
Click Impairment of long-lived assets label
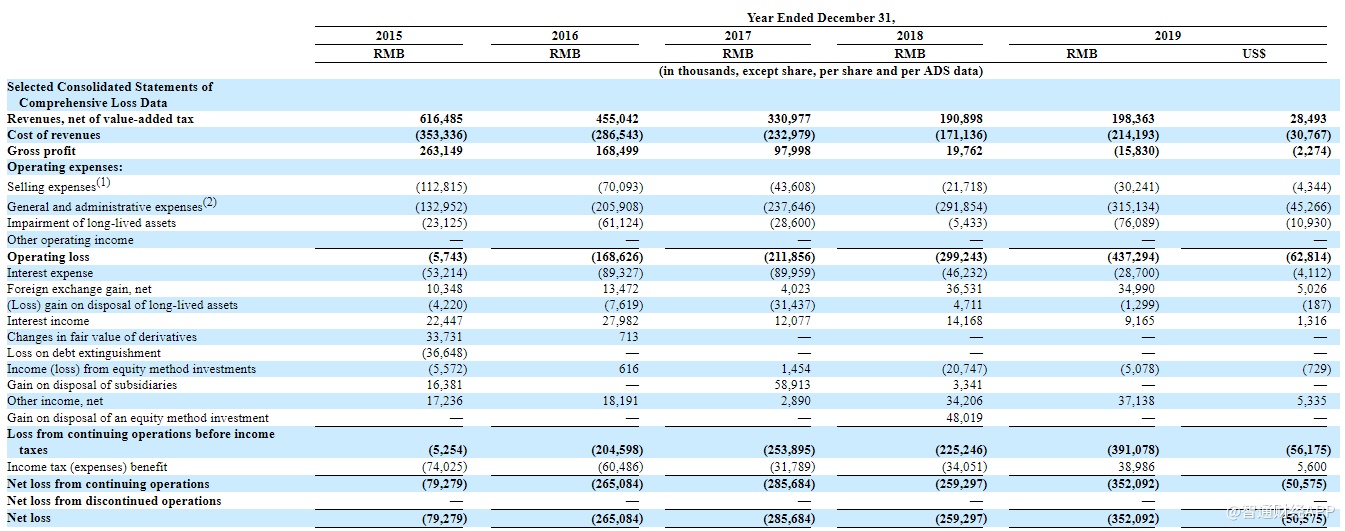click(91, 223)
